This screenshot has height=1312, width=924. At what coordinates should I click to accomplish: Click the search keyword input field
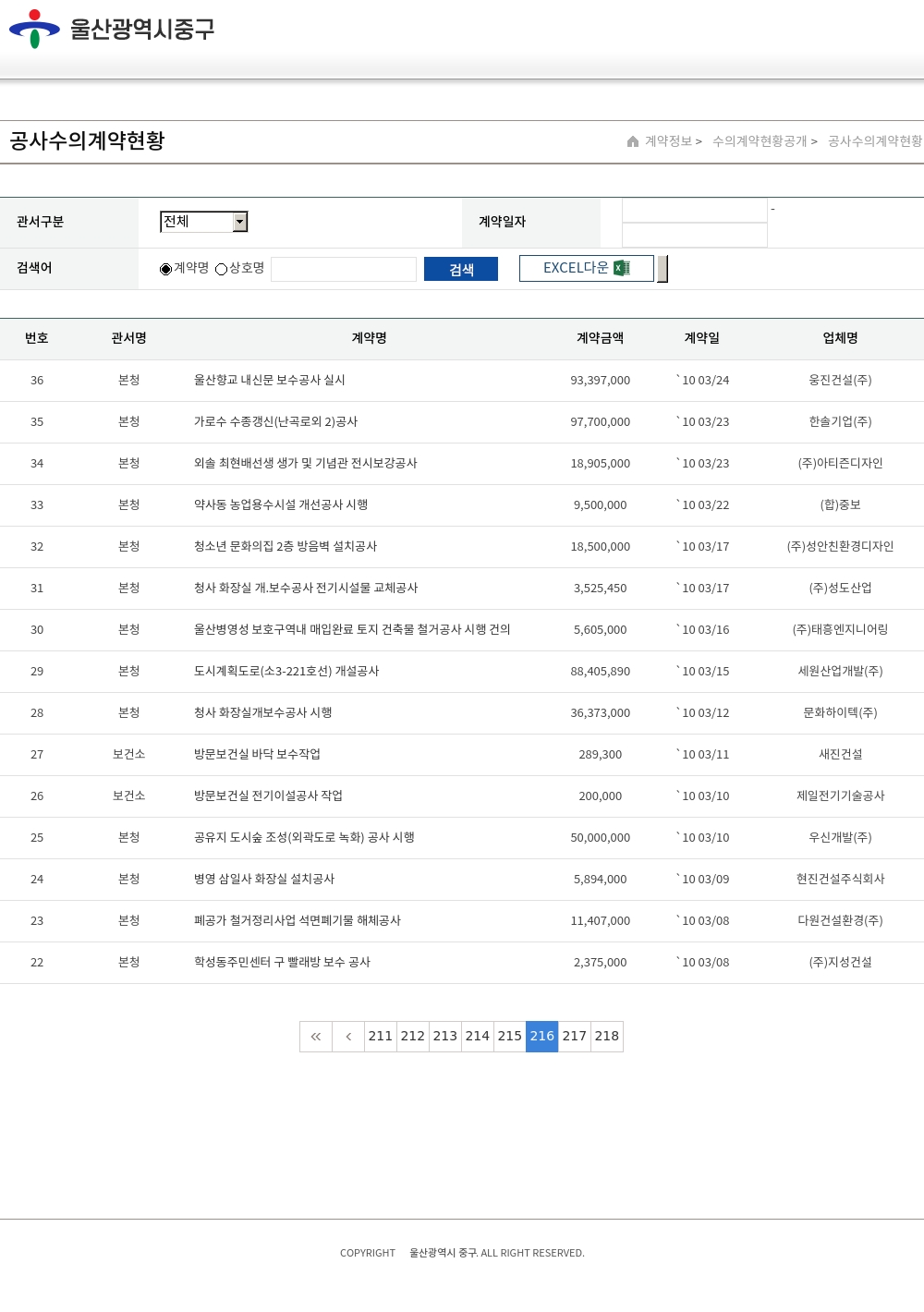click(344, 269)
